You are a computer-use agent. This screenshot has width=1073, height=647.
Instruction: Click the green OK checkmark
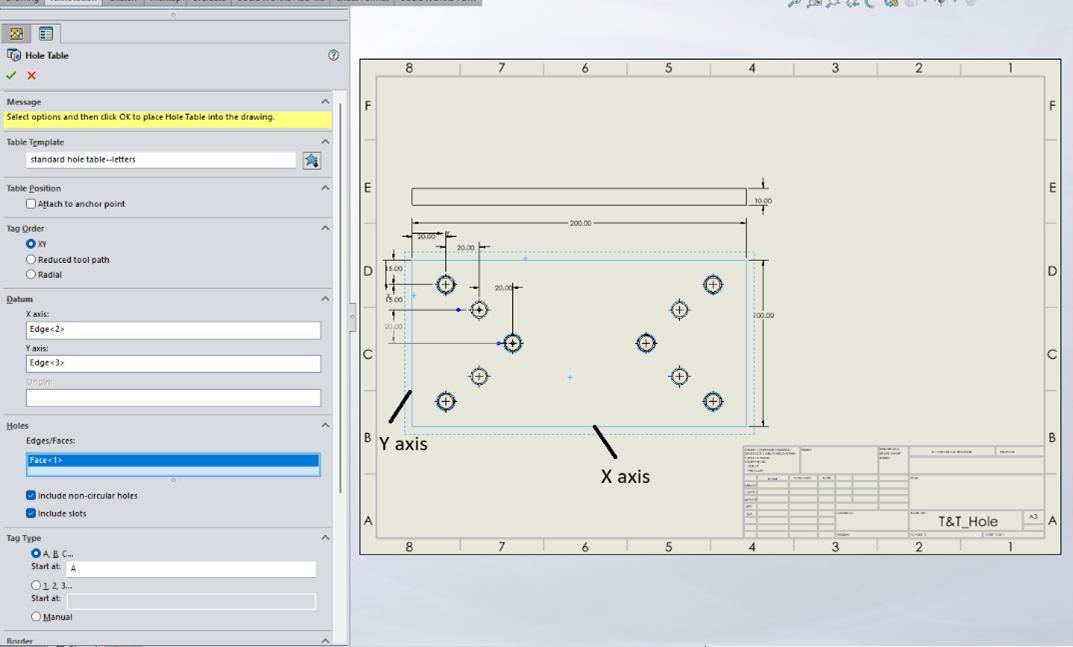pyautogui.click(x=11, y=76)
